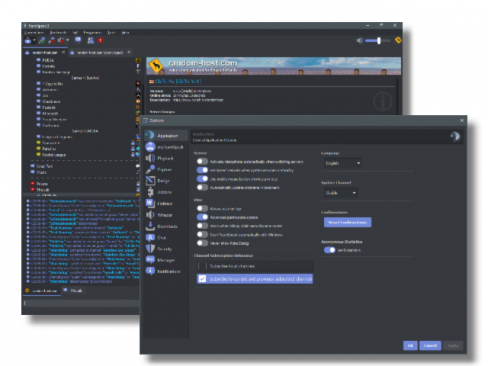488x366 pixels.
Task: Expand the Update Channel Stable dropdown
Action: tap(340, 193)
